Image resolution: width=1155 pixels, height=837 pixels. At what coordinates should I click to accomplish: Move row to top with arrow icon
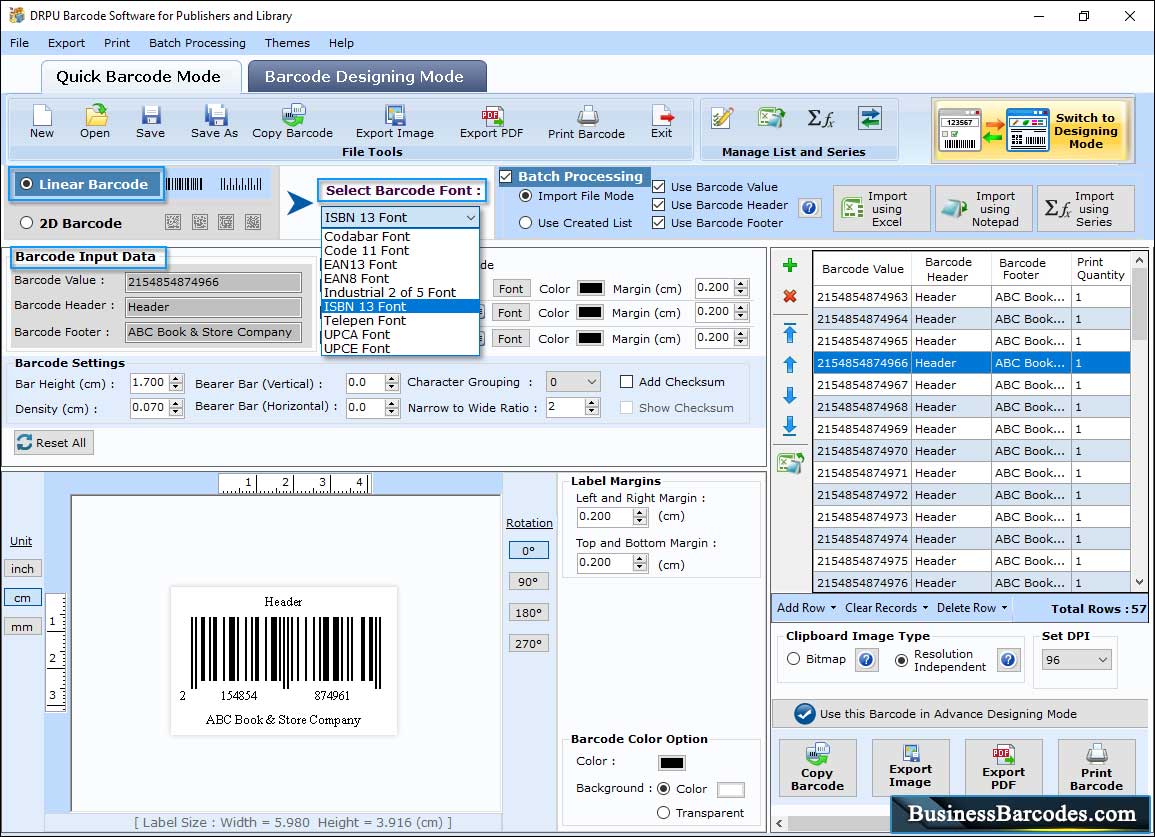pos(790,333)
